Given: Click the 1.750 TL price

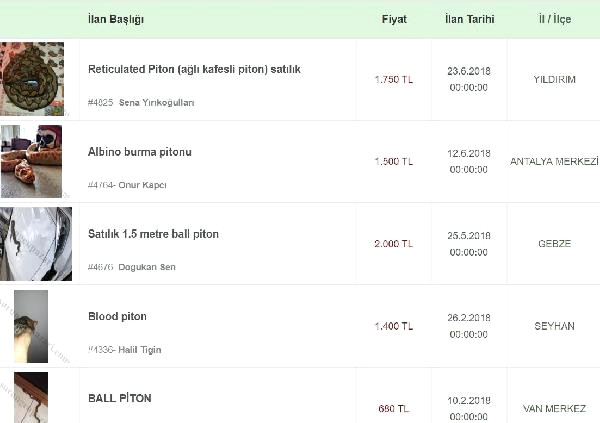Looking at the screenshot, I should pos(394,79).
